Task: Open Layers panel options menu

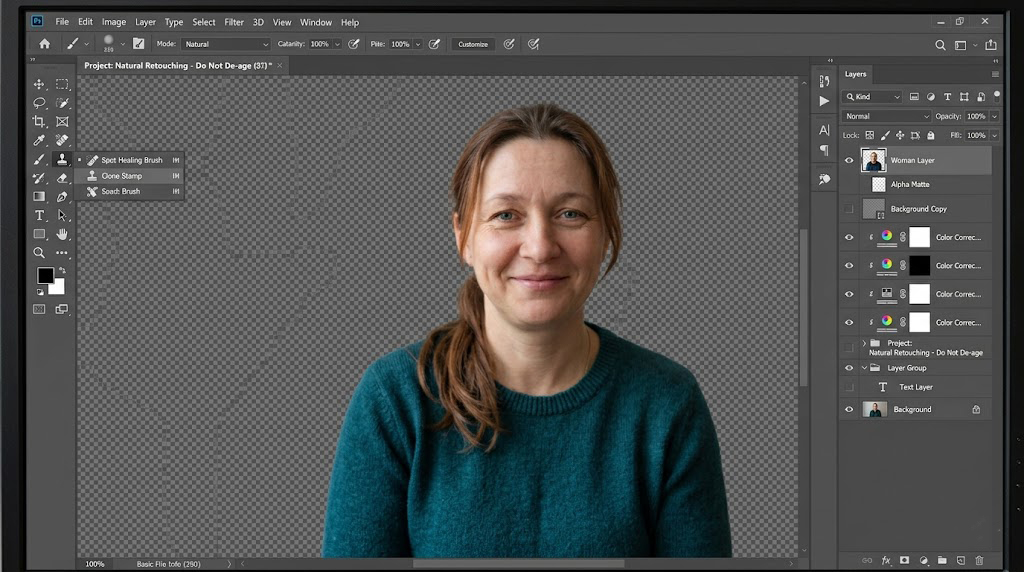Action: 995,74
